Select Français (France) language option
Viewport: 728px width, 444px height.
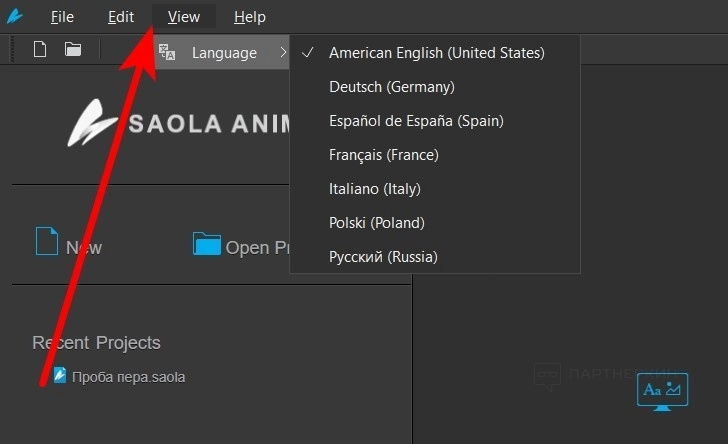(383, 155)
